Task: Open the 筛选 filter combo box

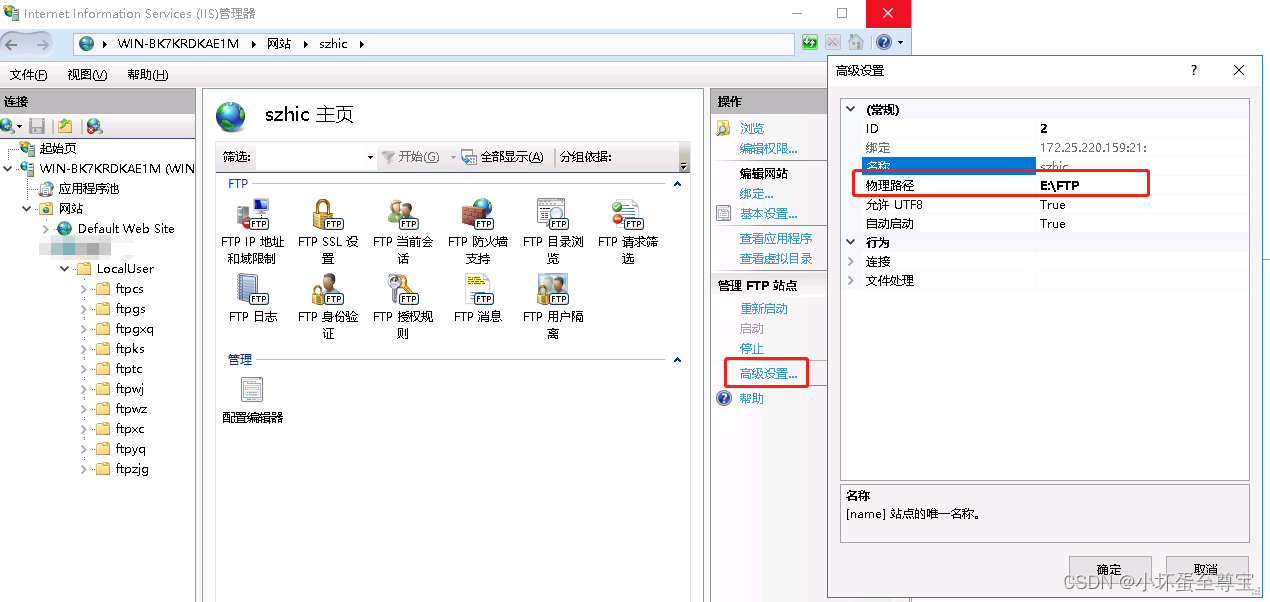Action: [316, 157]
